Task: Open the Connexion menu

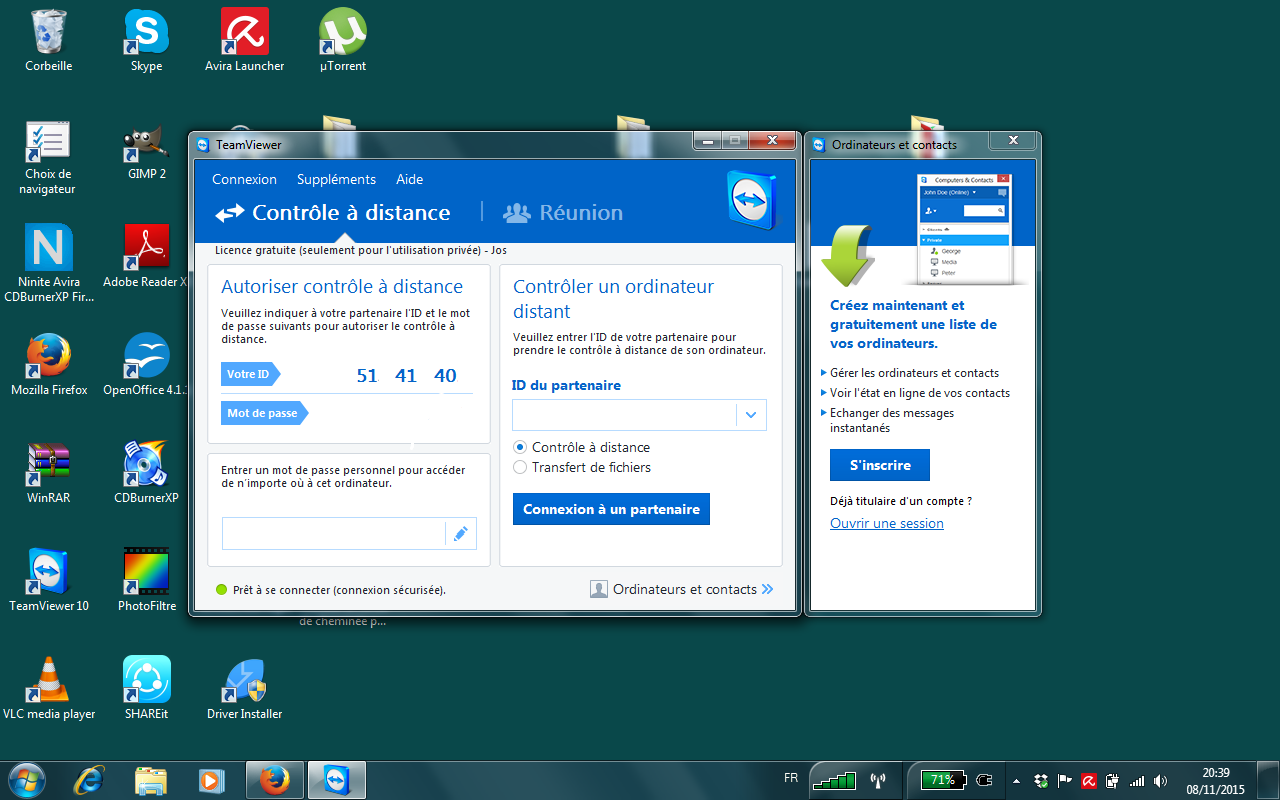Action: (244, 180)
